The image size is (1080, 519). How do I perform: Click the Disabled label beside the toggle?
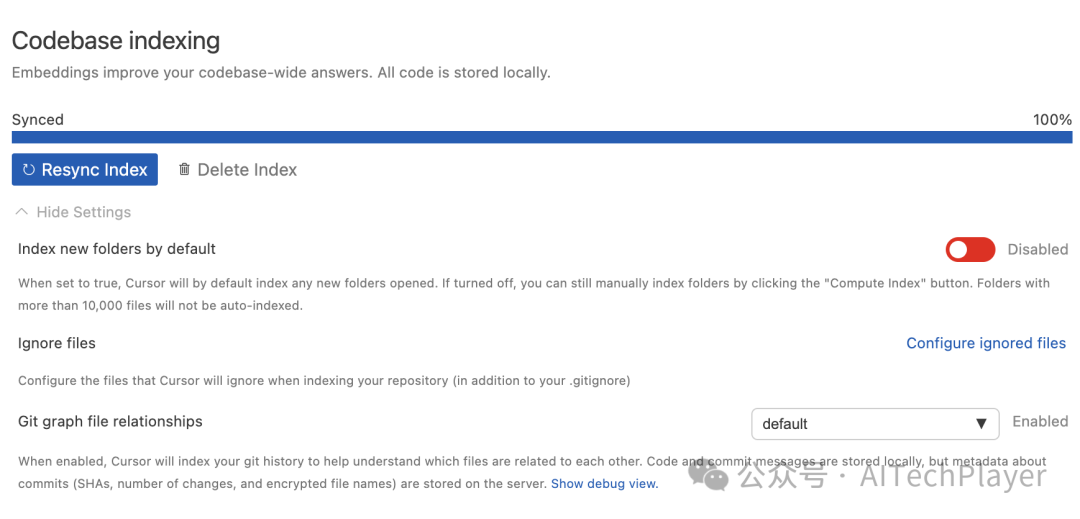tap(1037, 249)
